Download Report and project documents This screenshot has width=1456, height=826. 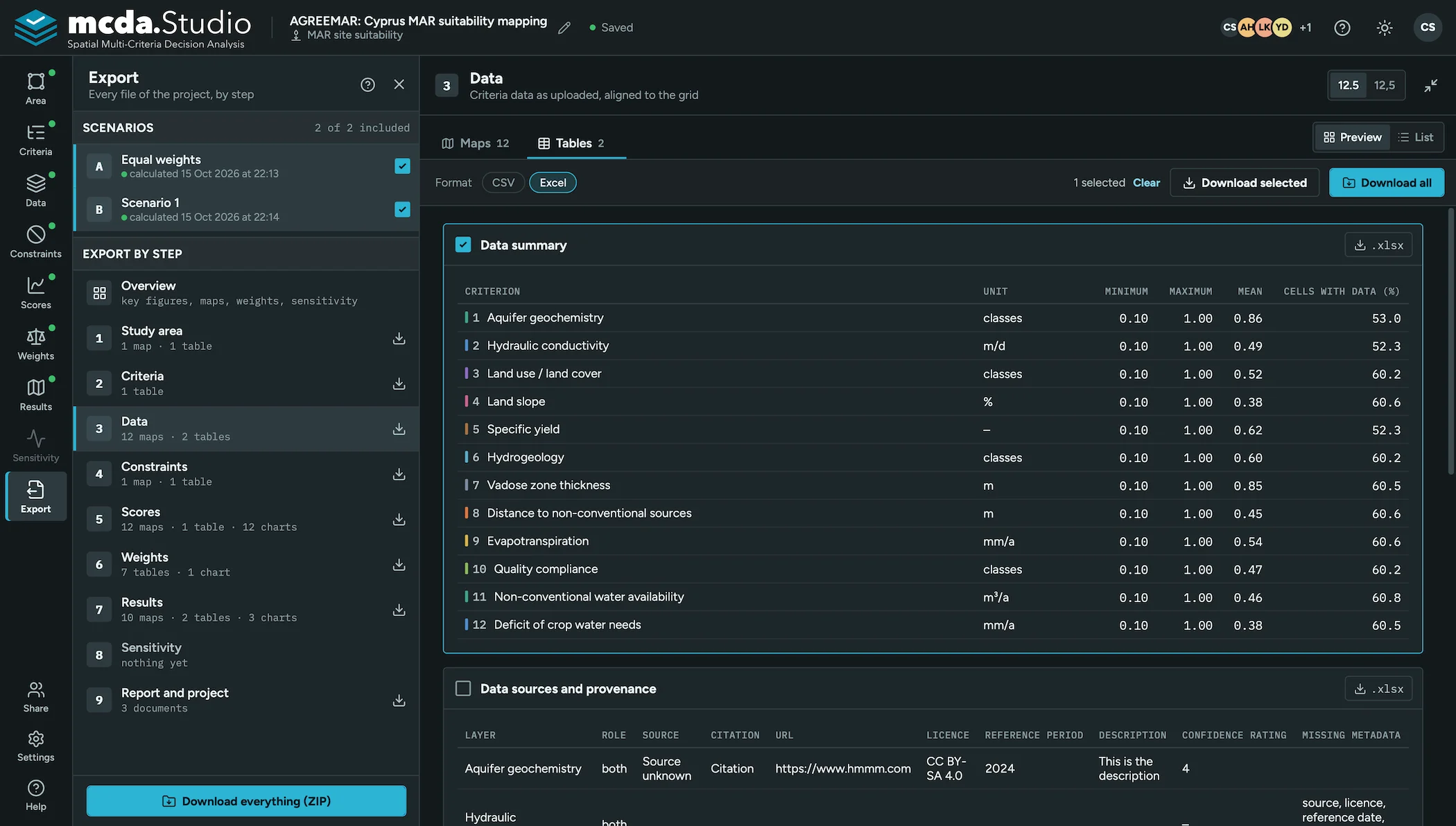[399, 701]
